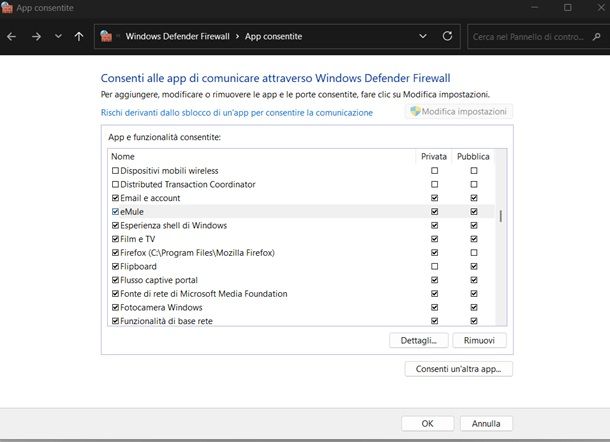Toggle eMule Pubblica checkbox
Image resolution: width=610 pixels, height=442 pixels.
(x=474, y=212)
